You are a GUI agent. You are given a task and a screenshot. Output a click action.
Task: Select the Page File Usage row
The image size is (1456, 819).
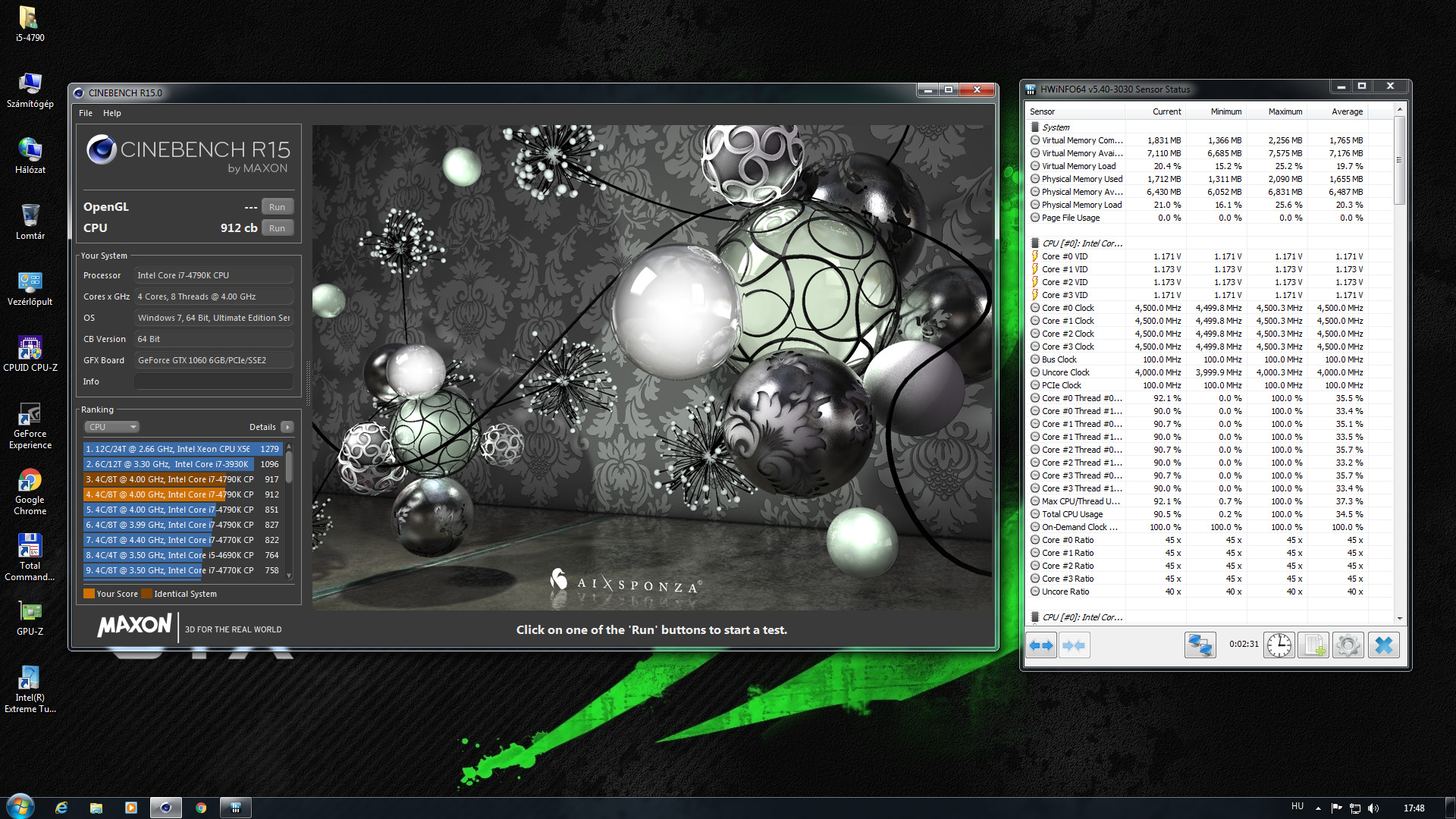click(x=1210, y=218)
